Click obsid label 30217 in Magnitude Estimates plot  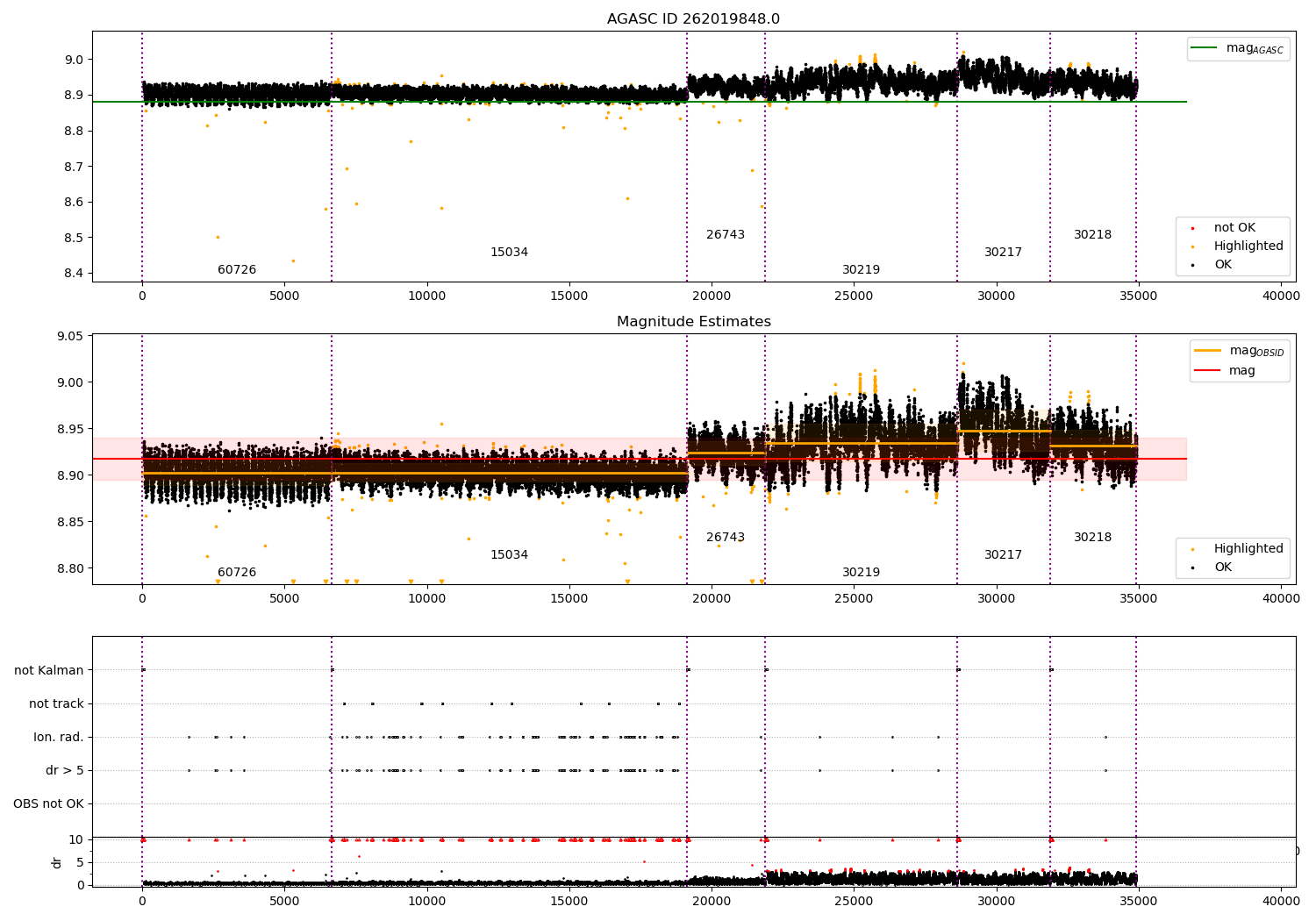click(1003, 555)
